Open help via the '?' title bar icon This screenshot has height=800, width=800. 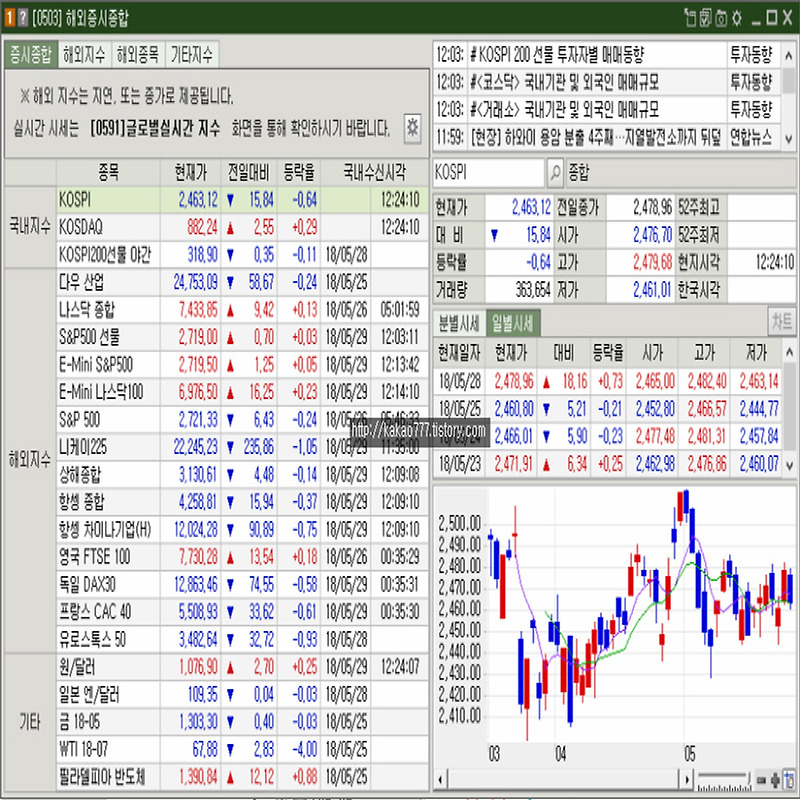22,18
